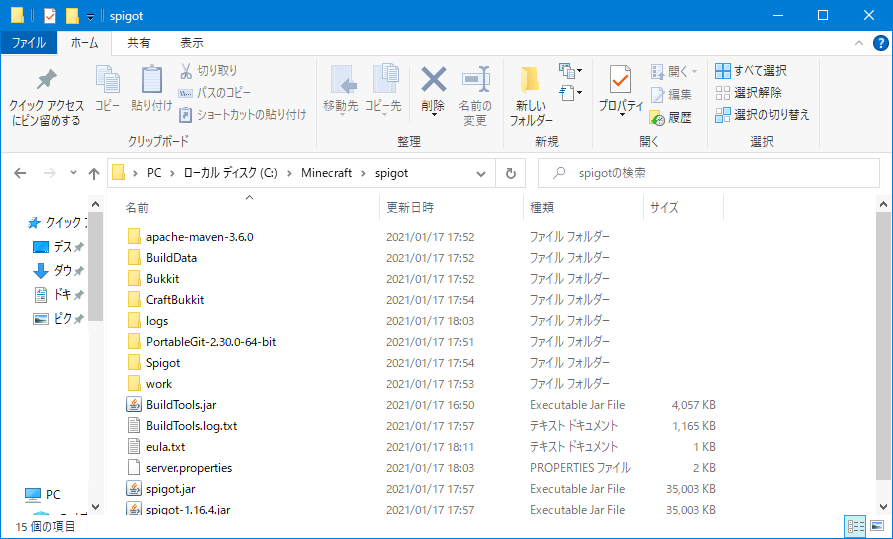This screenshot has height=539, width=893.
Task: Invert Selection (選択の切り替え)
Action: (x=762, y=115)
